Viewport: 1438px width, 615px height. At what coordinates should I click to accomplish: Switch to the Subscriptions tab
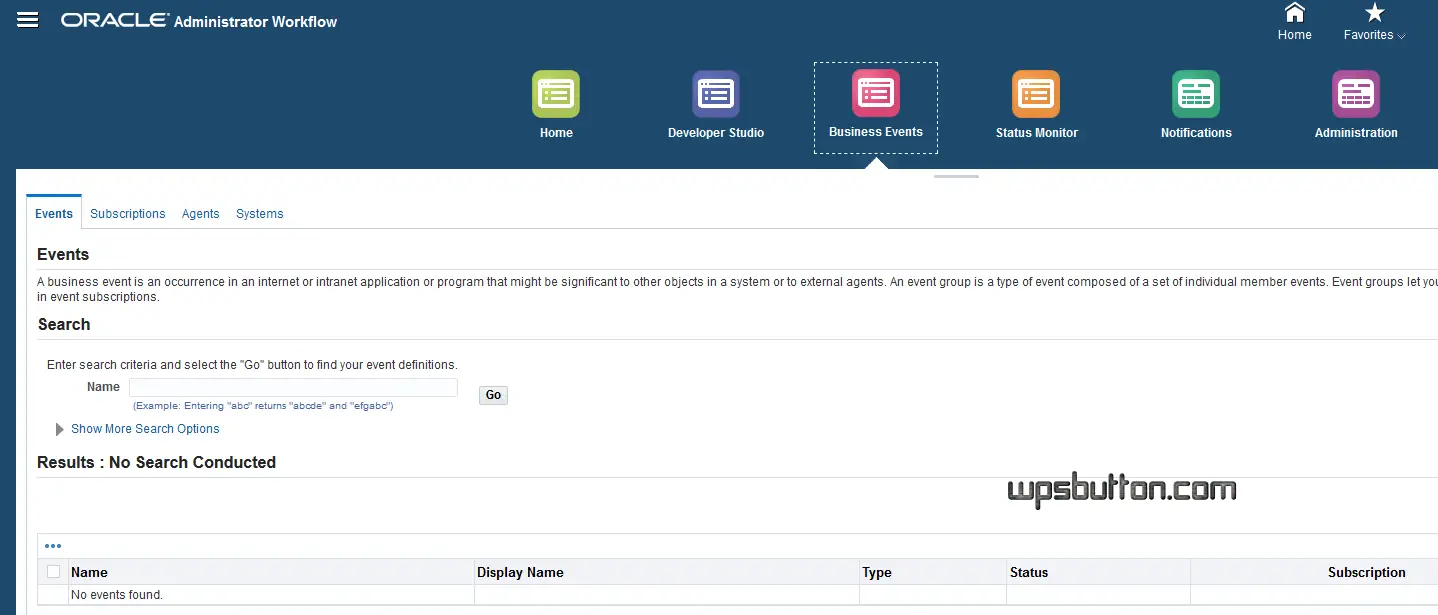coord(128,214)
